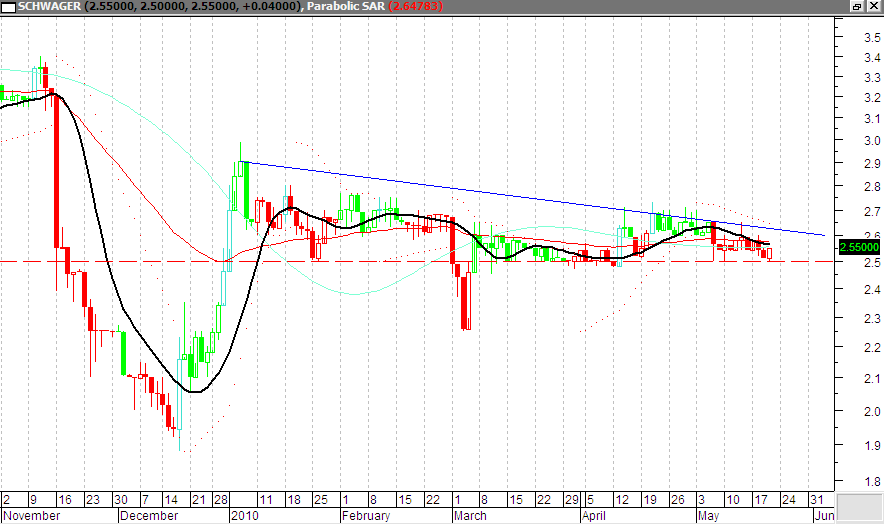884x524 pixels.
Task: Click the date label '30' on time axis
Action: click(121, 500)
